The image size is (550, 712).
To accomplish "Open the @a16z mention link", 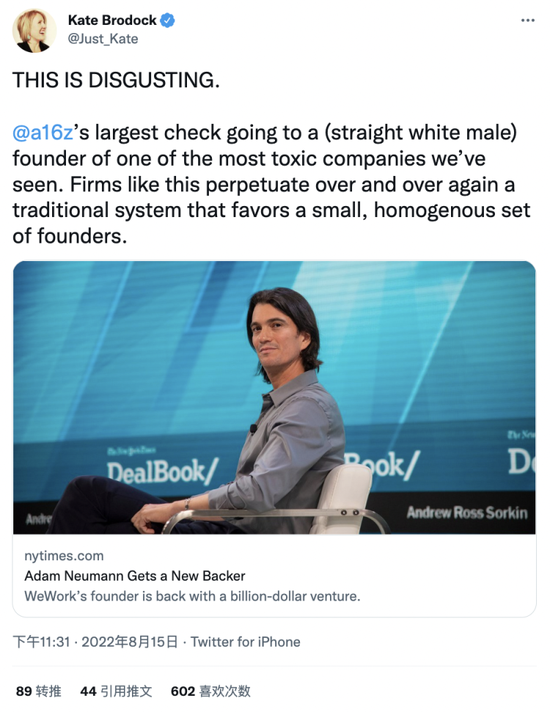I will pos(43,133).
